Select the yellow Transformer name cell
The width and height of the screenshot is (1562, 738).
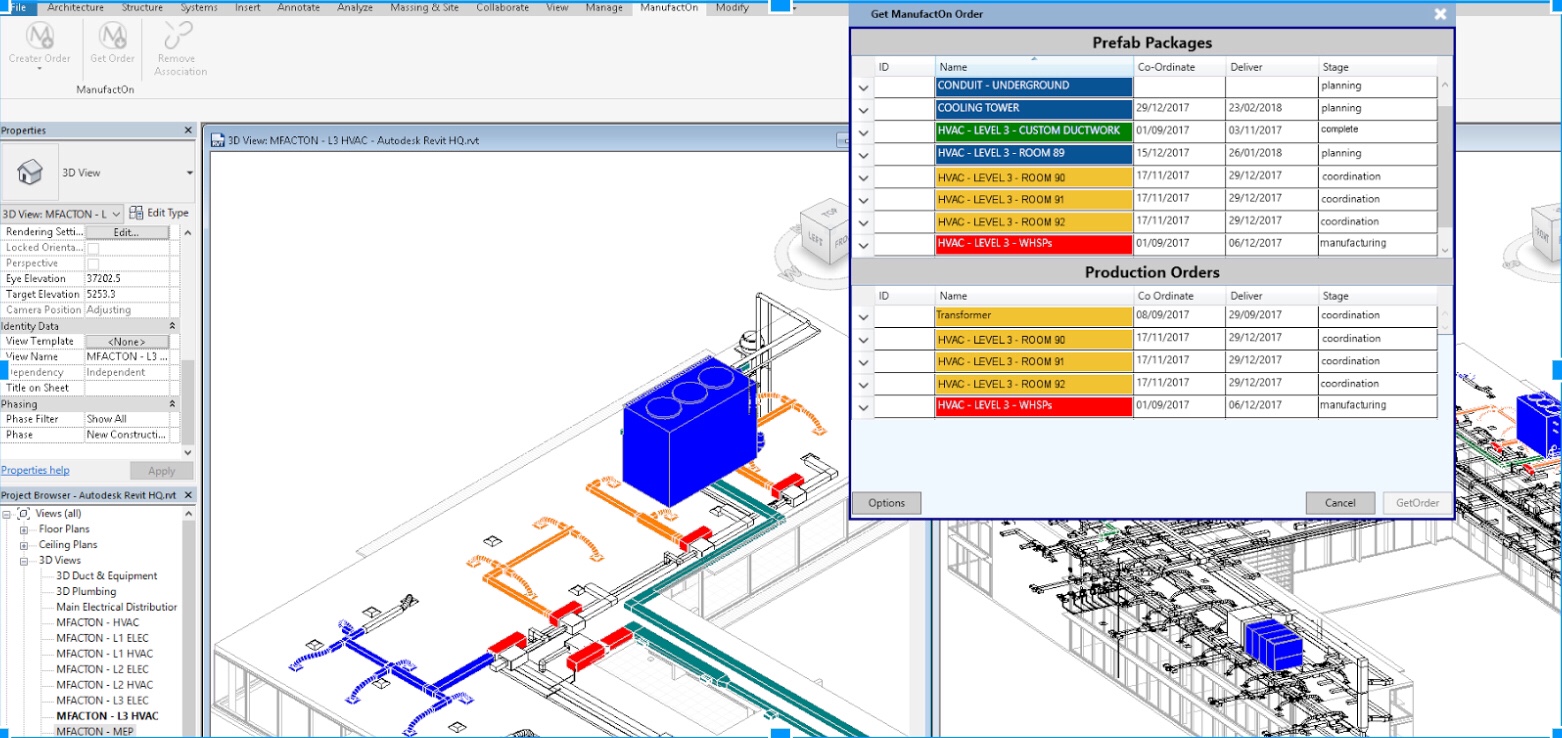1034,316
